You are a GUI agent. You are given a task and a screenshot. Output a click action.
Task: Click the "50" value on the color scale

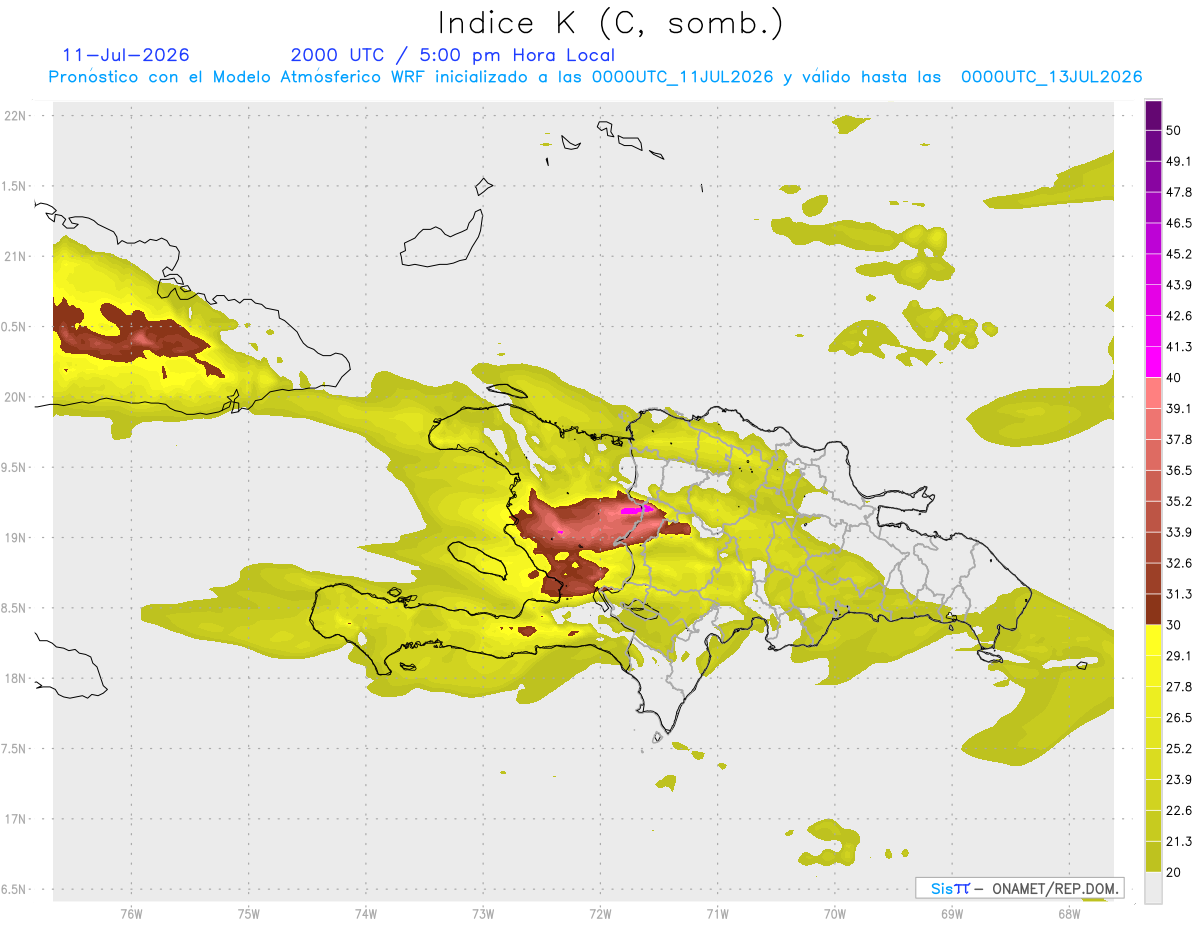coord(1175,130)
